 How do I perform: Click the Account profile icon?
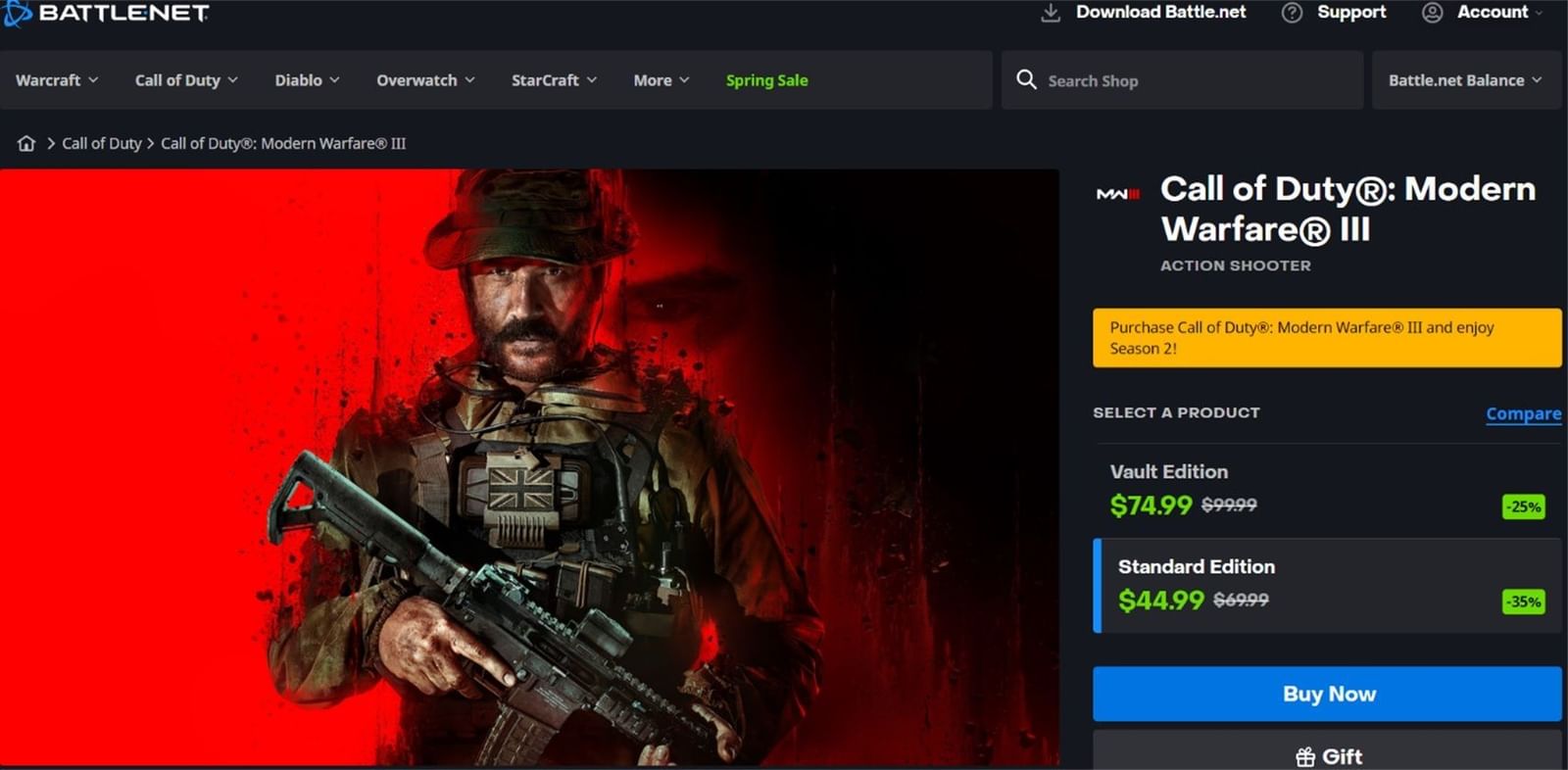(x=1433, y=13)
